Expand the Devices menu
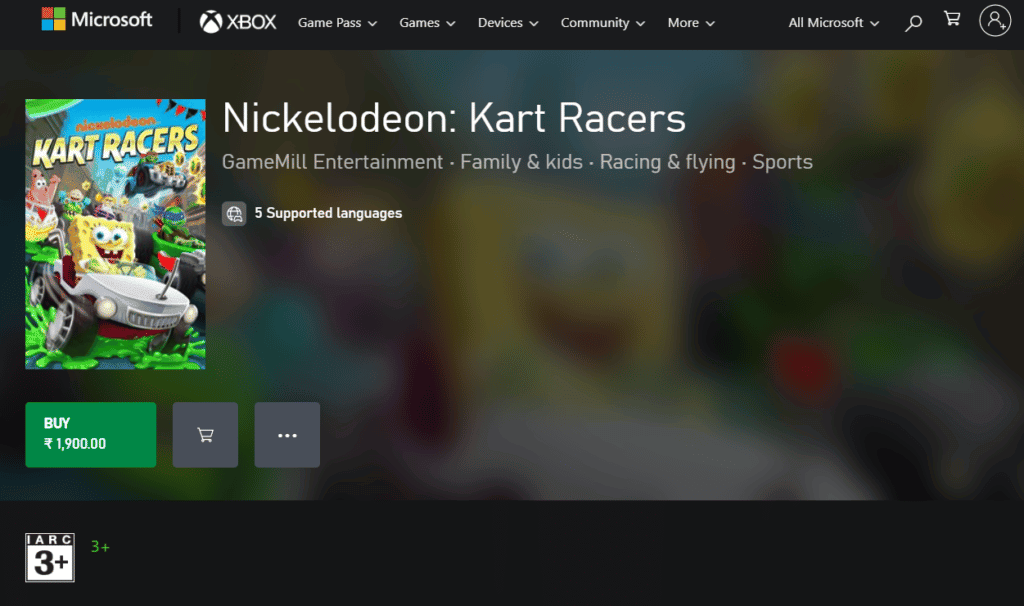The height and width of the screenshot is (606, 1024). click(507, 23)
